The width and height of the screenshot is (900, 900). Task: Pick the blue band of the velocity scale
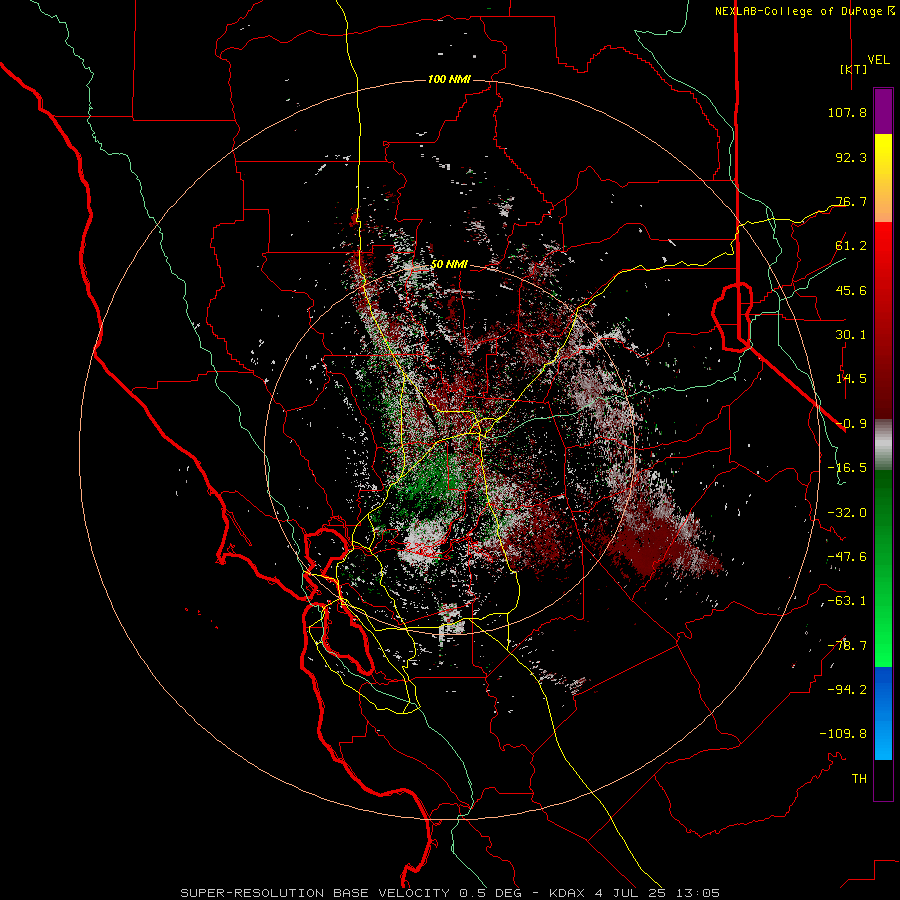tap(883, 713)
